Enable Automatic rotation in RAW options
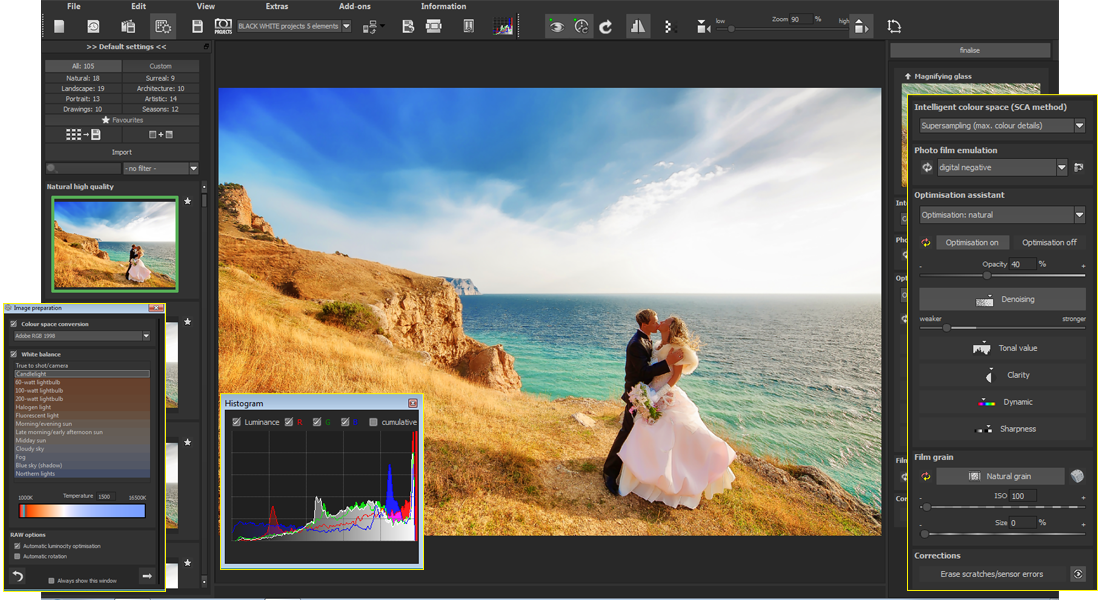This screenshot has height=600, width=1100. (x=17, y=556)
